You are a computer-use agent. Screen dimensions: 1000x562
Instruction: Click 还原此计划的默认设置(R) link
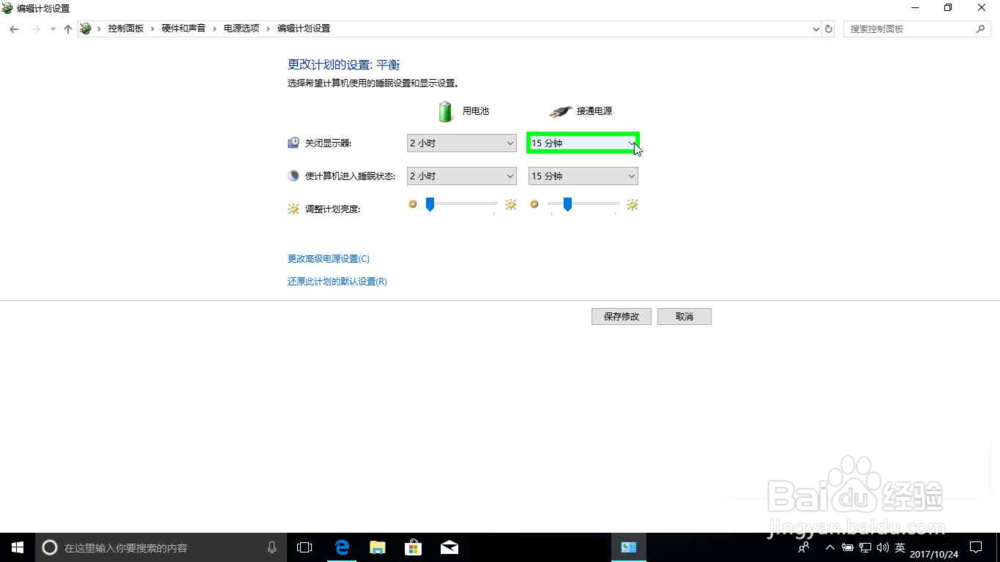pyautogui.click(x=337, y=281)
